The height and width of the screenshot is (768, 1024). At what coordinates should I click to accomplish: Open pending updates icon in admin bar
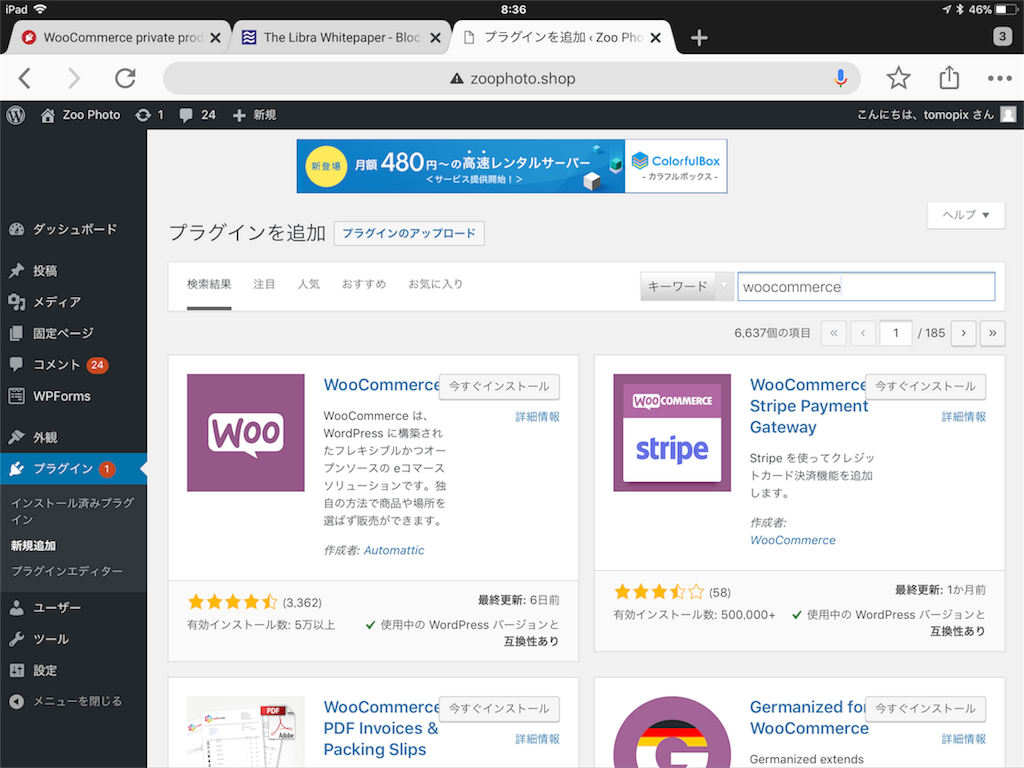(149, 115)
